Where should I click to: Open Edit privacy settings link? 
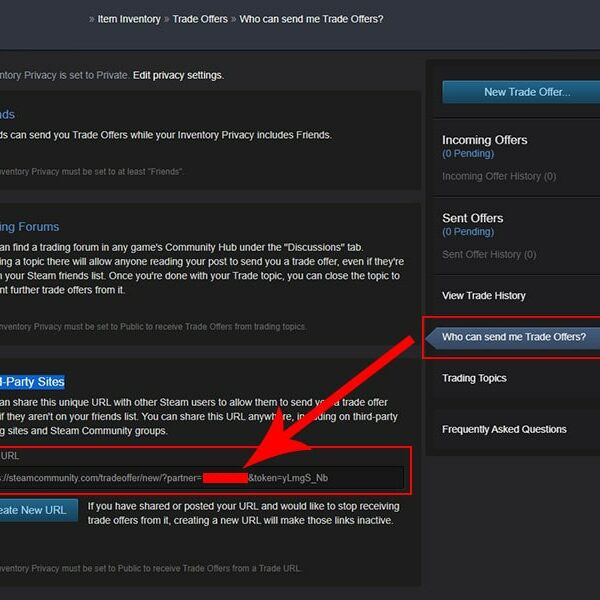[178, 75]
